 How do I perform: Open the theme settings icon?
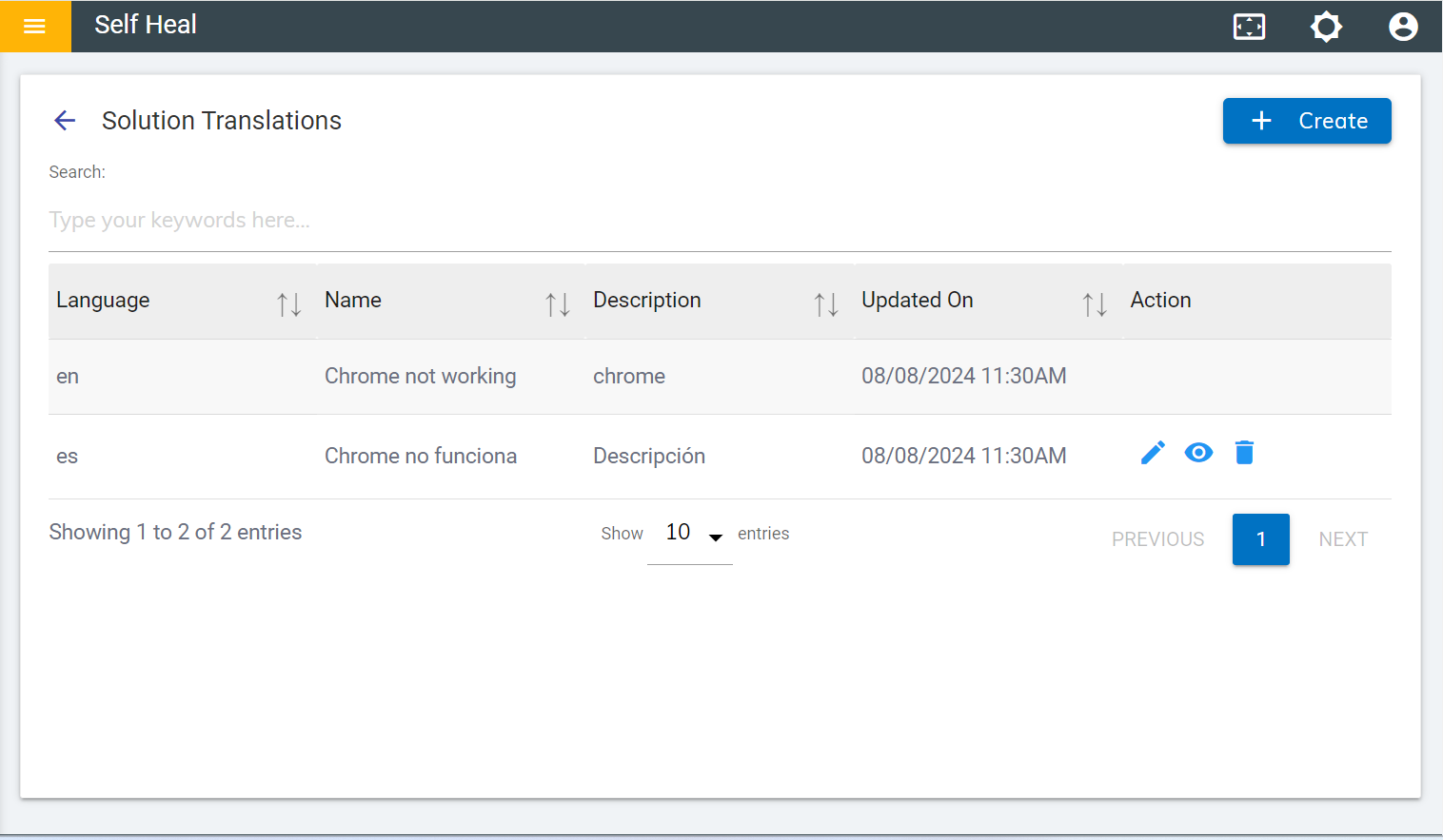point(1326,26)
